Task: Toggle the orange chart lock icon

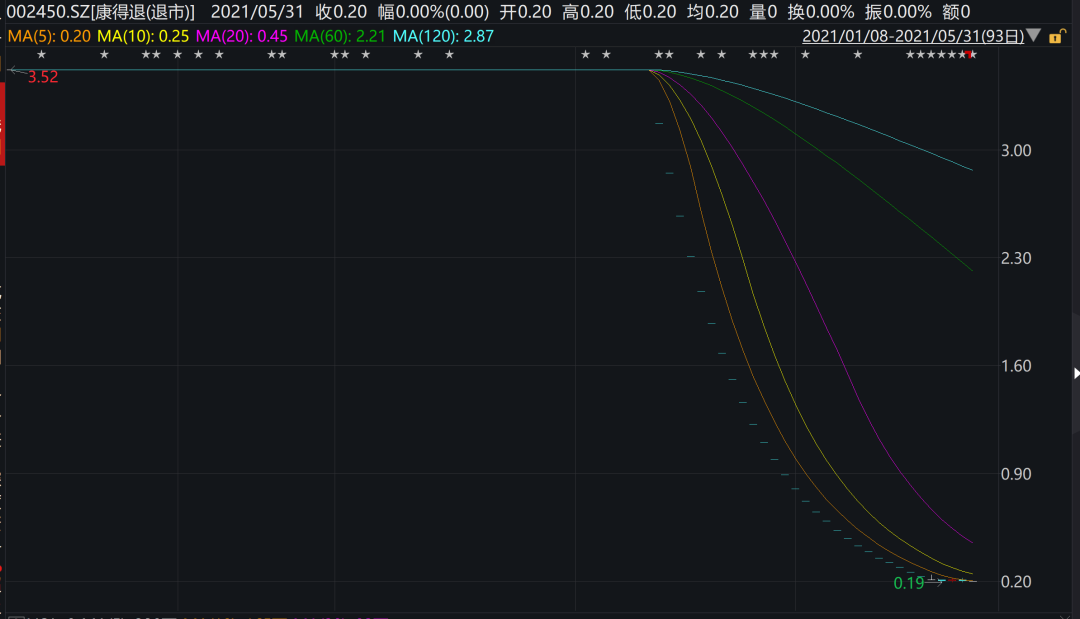Action: pyautogui.click(x=1056, y=37)
